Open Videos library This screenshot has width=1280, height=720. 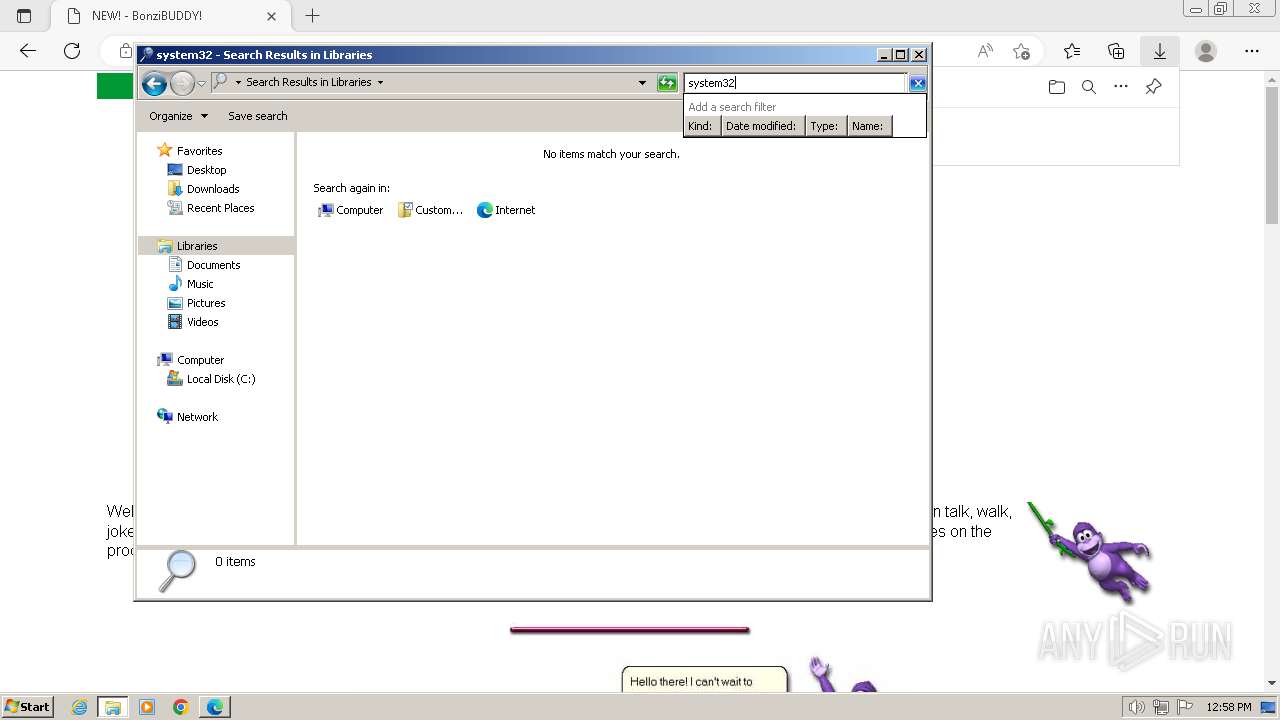[x=202, y=322]
